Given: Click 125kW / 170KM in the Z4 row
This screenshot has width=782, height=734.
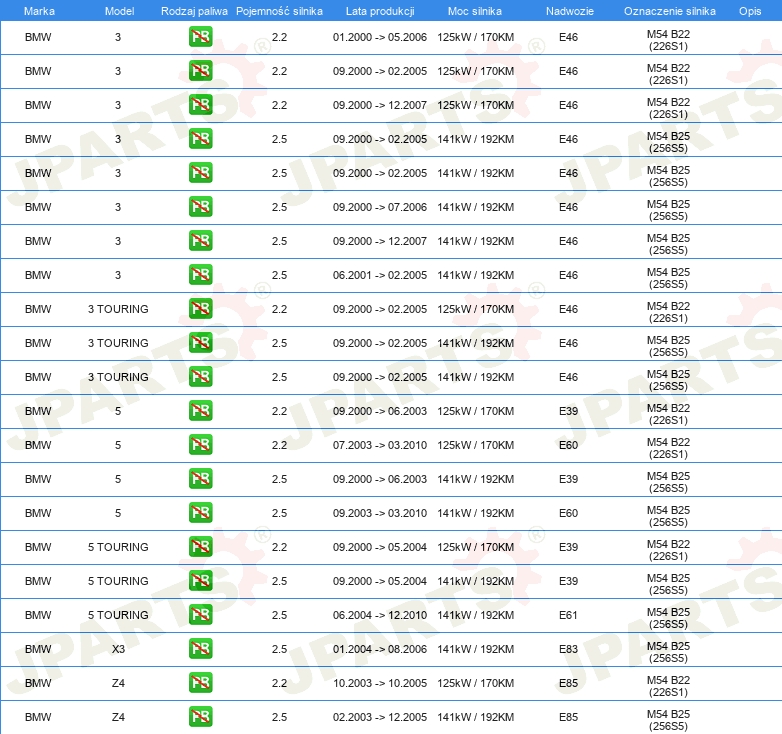Looking at the screenshot, I should [x=475, y=683].
